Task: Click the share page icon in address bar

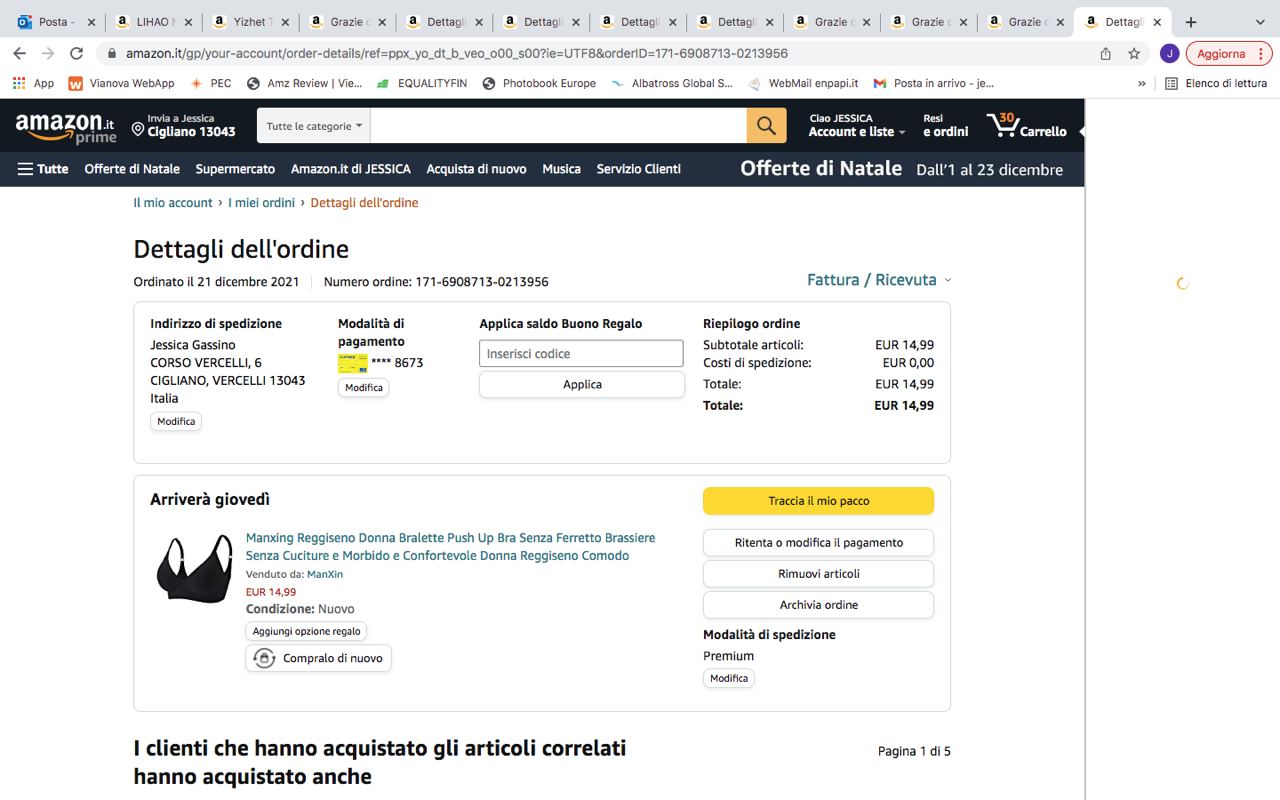Action: (x=1105, y=54)
